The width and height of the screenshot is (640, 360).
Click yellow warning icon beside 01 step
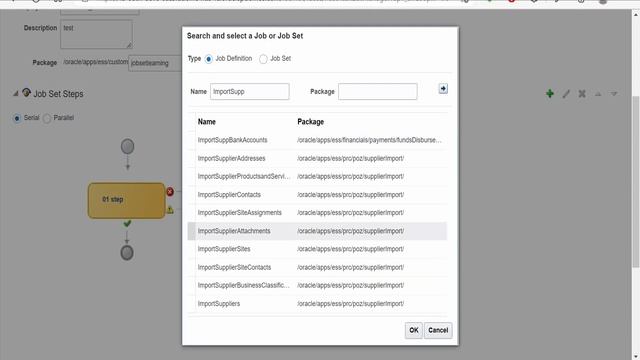coord(170,210)
